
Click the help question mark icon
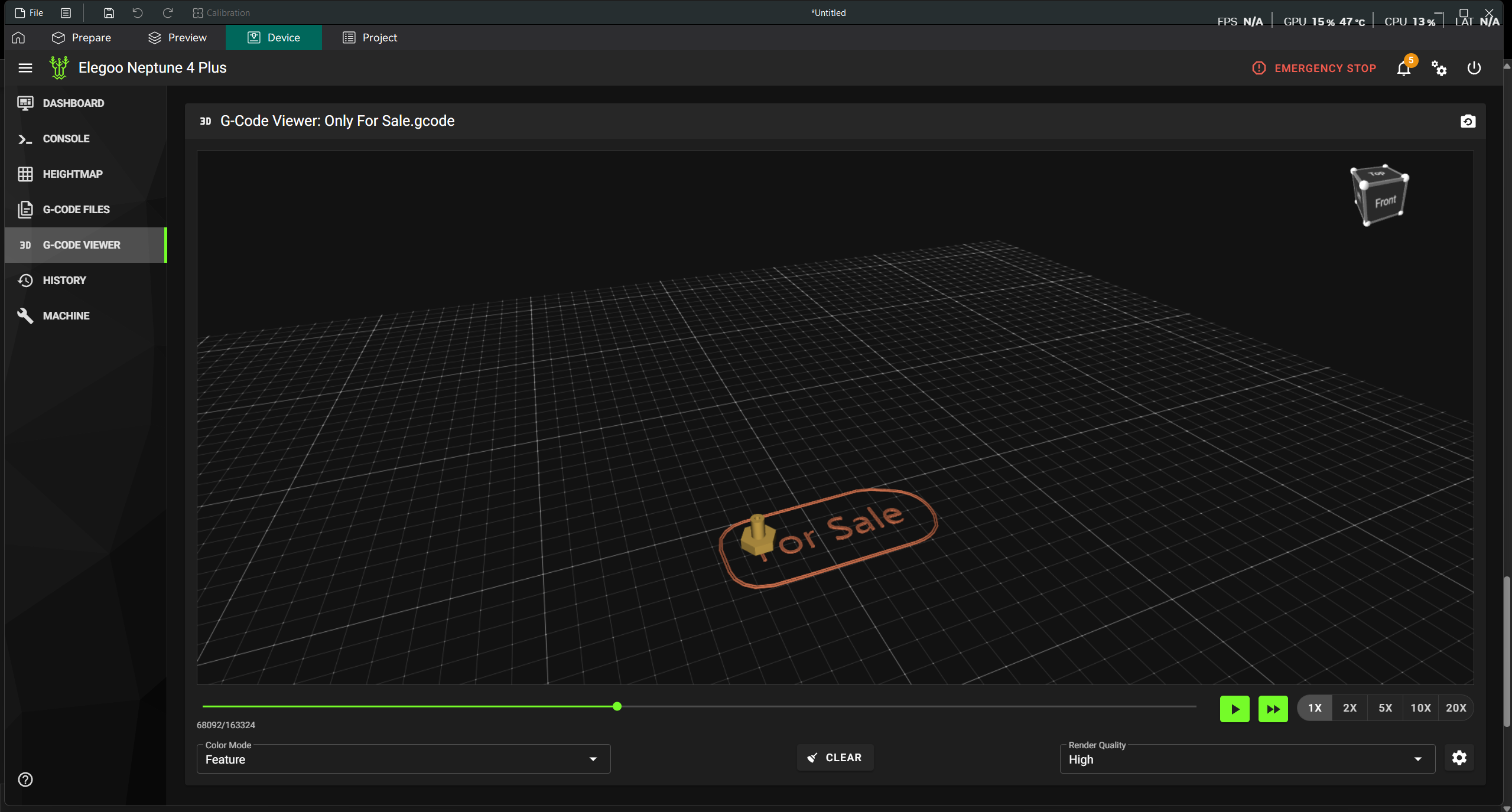(25, 780)
